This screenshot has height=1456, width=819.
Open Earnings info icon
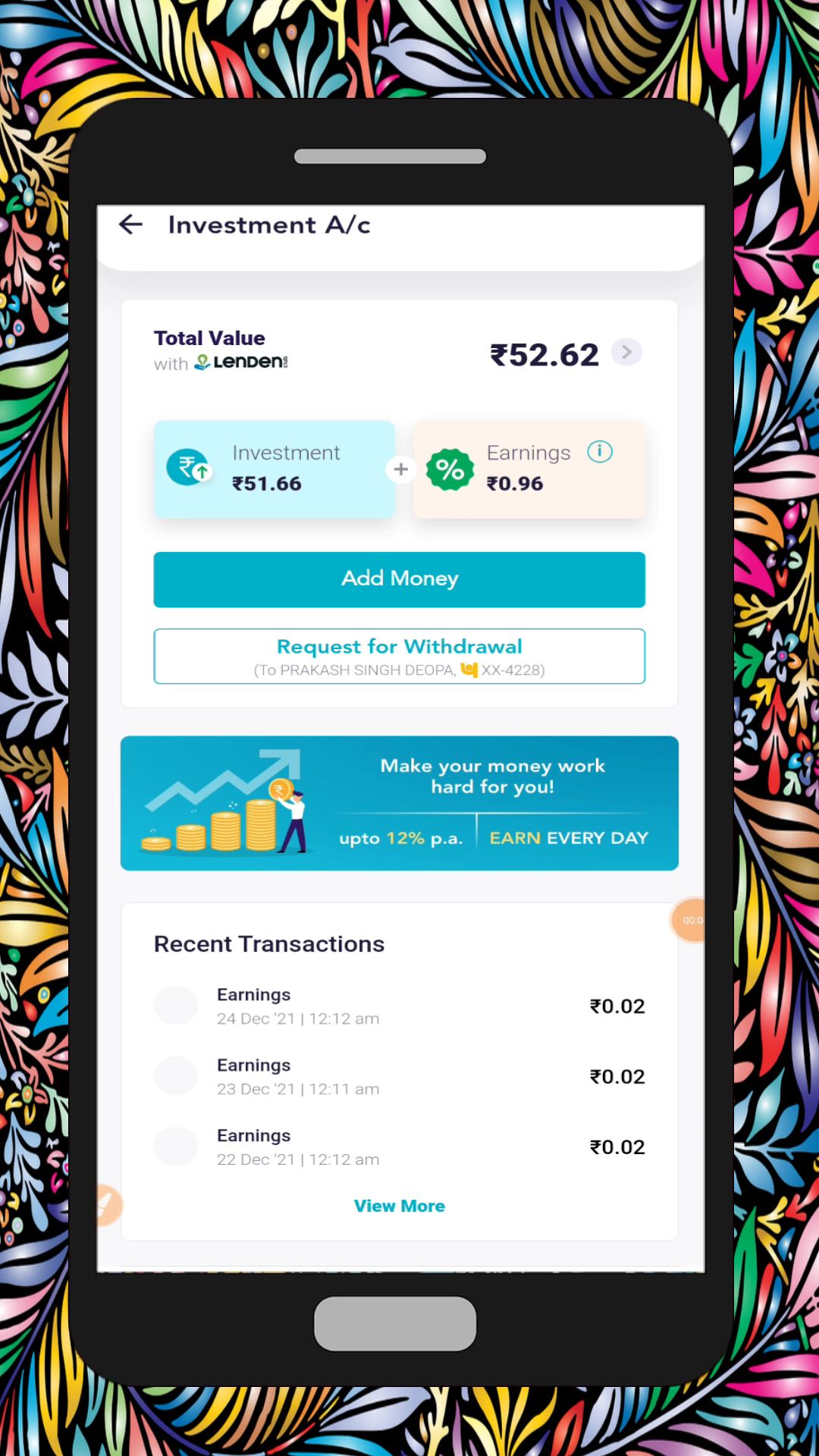600,452
